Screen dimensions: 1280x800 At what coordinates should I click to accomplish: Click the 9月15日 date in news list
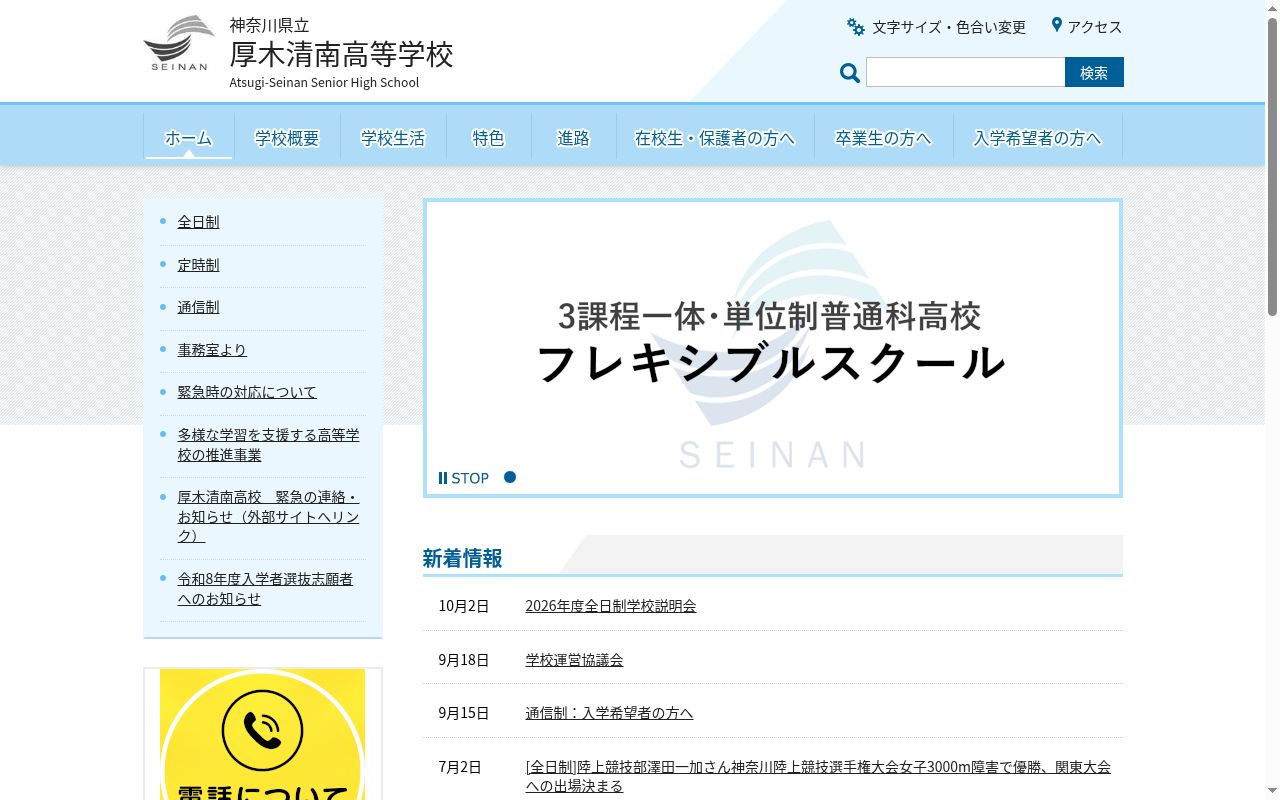(464, 713)
